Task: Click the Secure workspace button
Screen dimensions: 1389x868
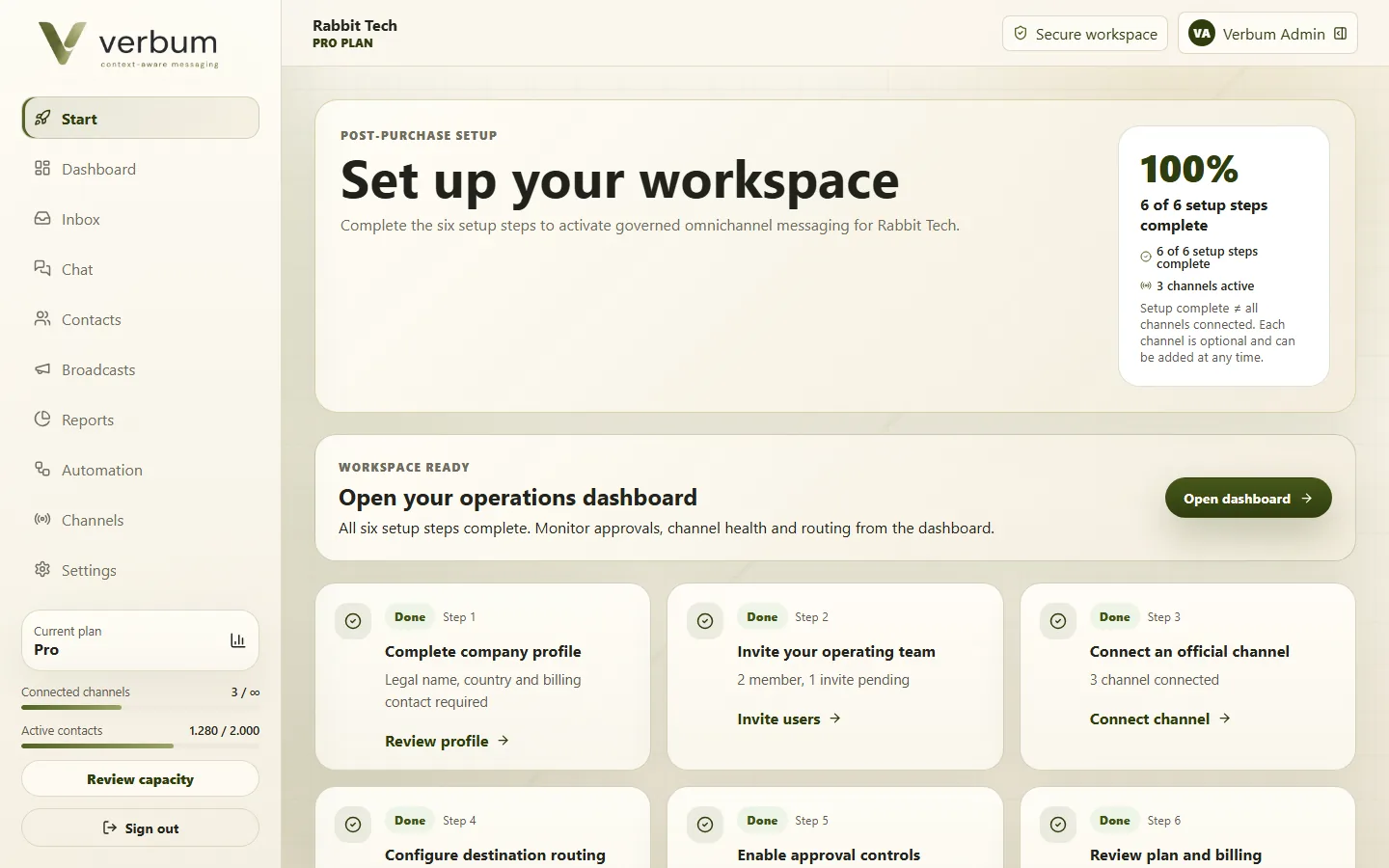Action: click(1085, 34)
